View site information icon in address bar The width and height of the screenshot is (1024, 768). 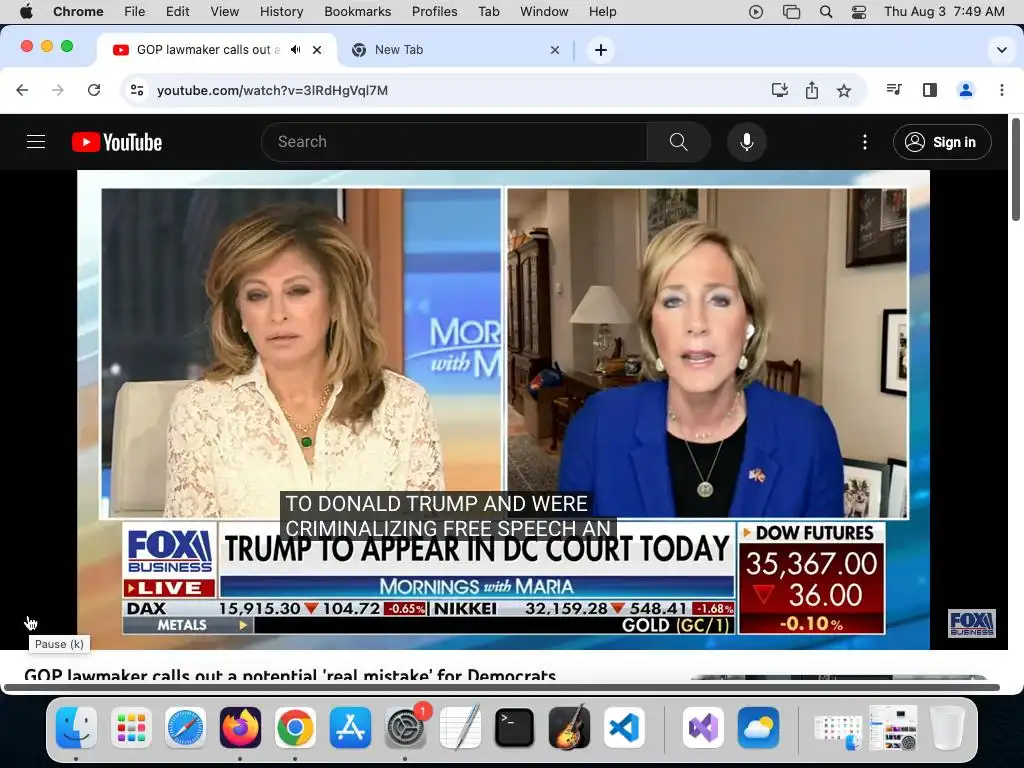(x=136, y=90)
